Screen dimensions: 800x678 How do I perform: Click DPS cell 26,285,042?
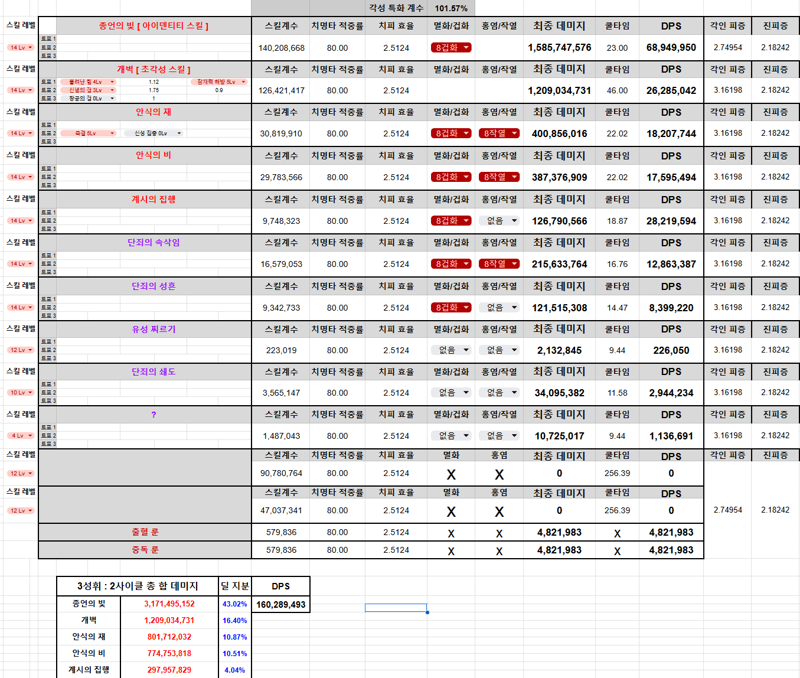pyautogui.click(x=671, y=90)
